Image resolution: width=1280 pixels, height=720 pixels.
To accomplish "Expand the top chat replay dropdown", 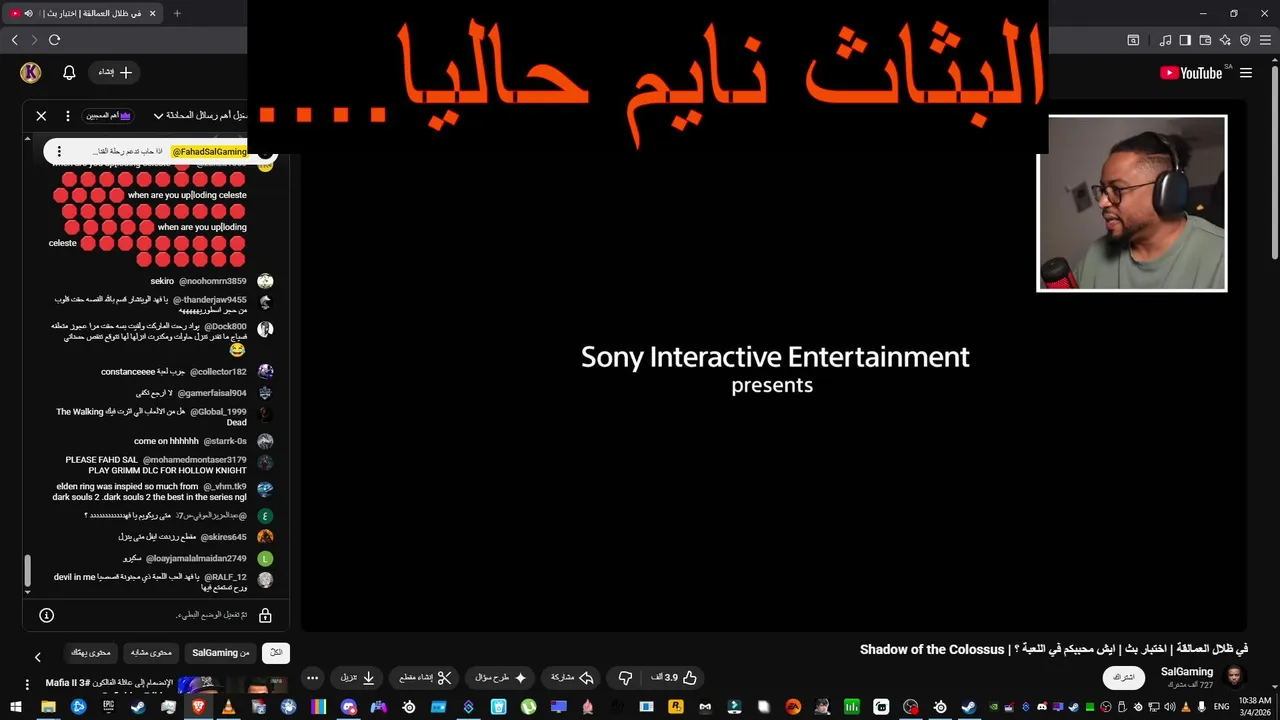I will point(158,116).
